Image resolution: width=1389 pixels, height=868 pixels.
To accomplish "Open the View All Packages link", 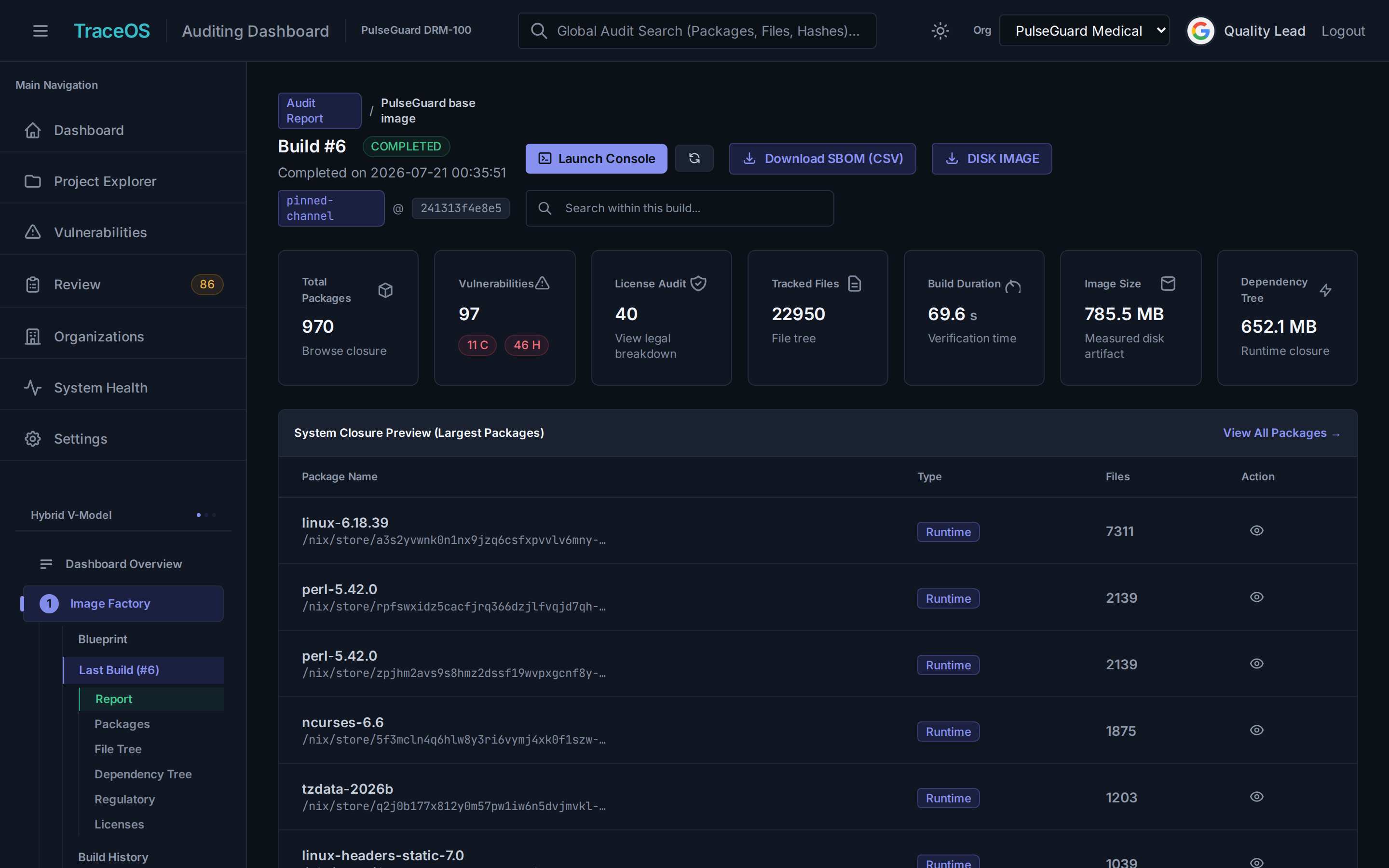I will point(1281,433).
